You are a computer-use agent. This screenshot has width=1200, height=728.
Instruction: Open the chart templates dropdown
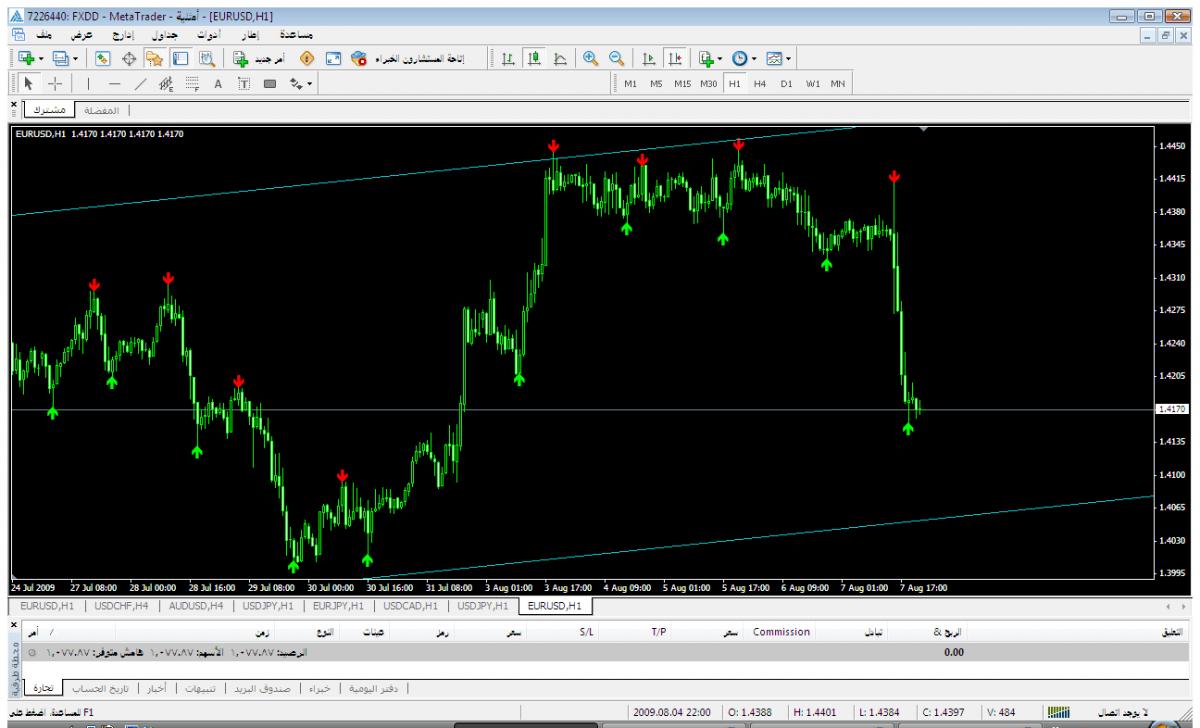point(779,58)
